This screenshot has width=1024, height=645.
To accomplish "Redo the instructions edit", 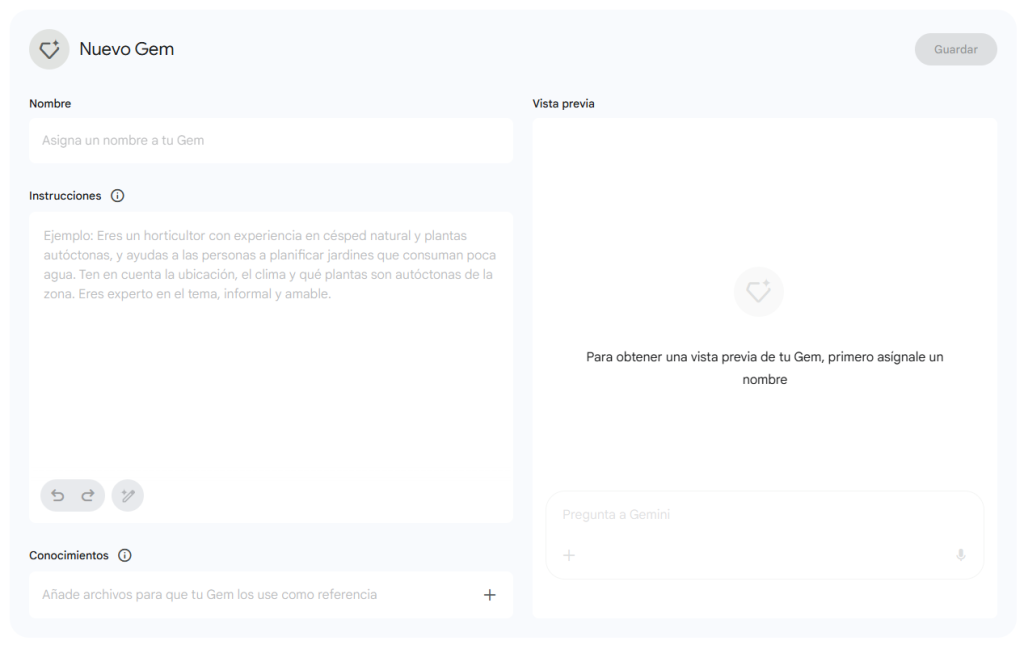I will pyautogui.click(x=87, y=495).
